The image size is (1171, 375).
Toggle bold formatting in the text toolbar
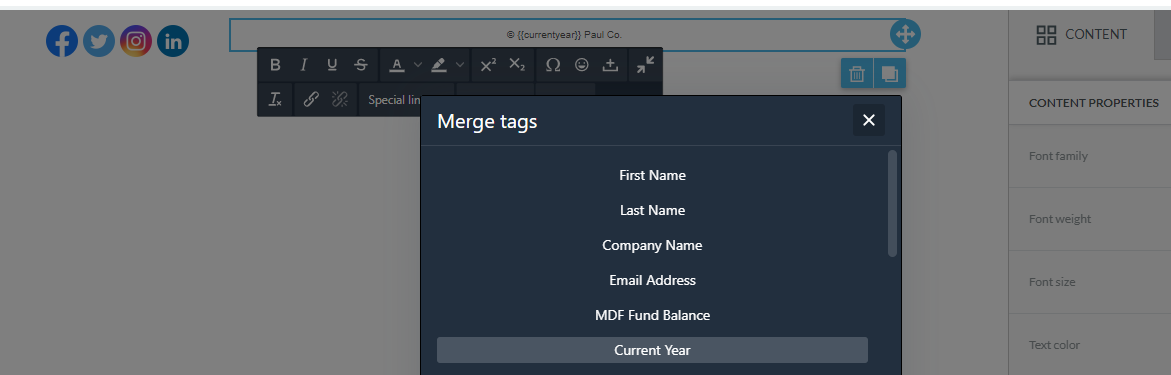pyautogui.click(x=275, y=65)
